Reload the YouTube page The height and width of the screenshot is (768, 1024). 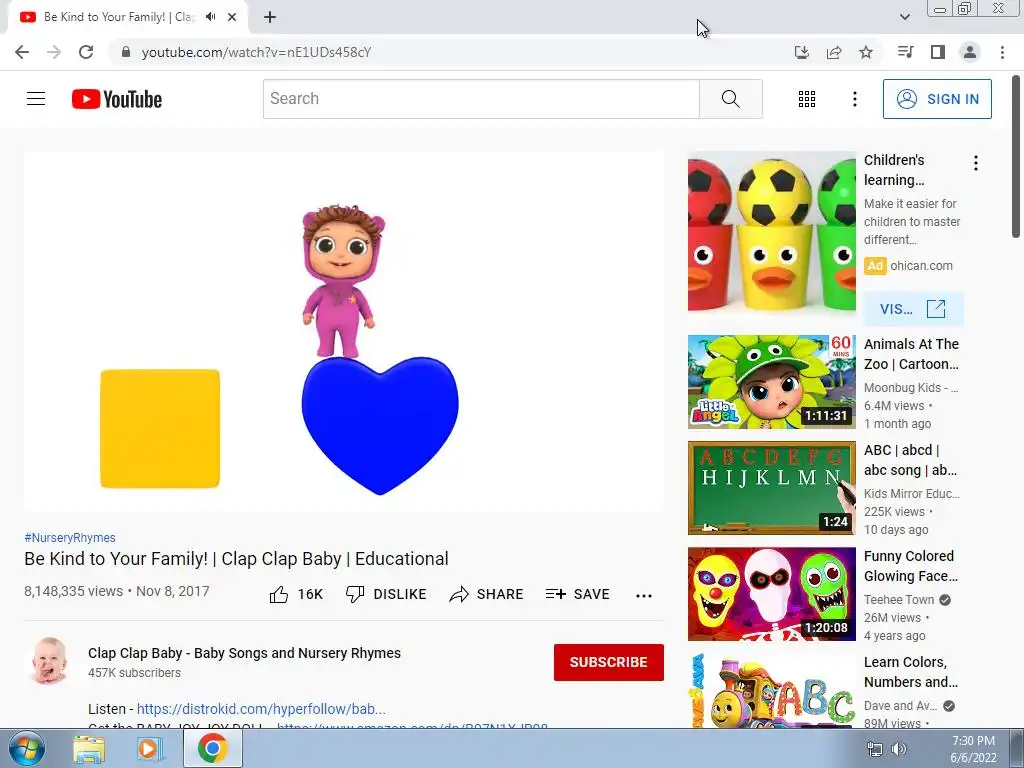pyautogui.click(x=86, y=52)
